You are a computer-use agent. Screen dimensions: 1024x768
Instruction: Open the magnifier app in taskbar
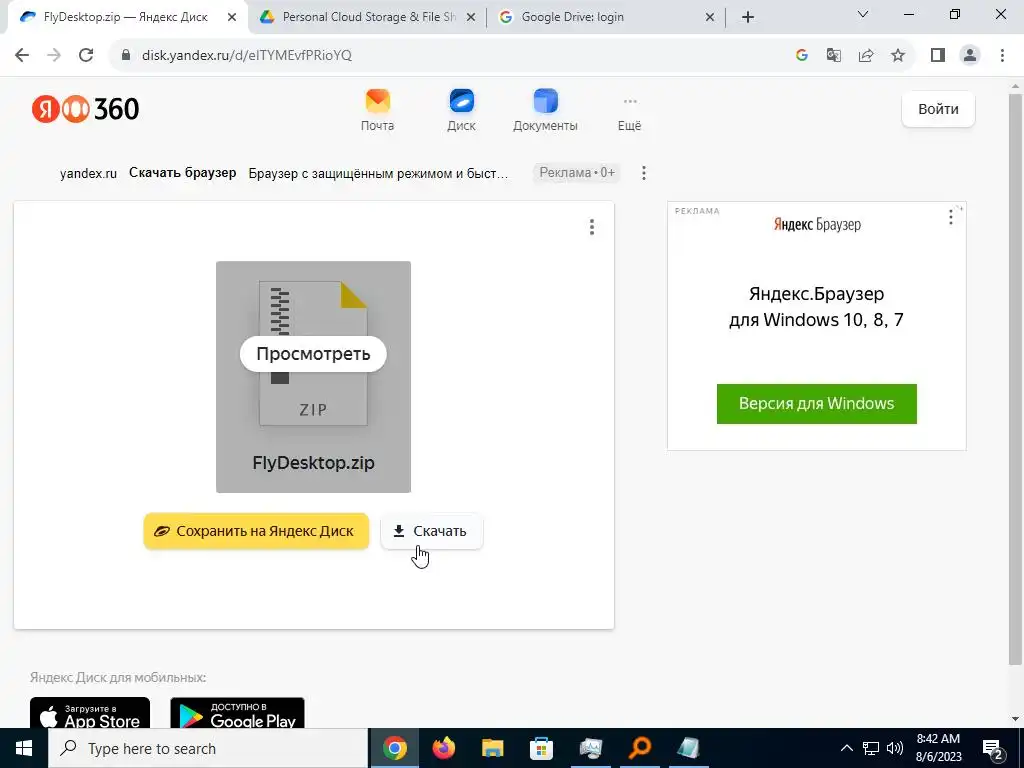[x=639, y=748]
